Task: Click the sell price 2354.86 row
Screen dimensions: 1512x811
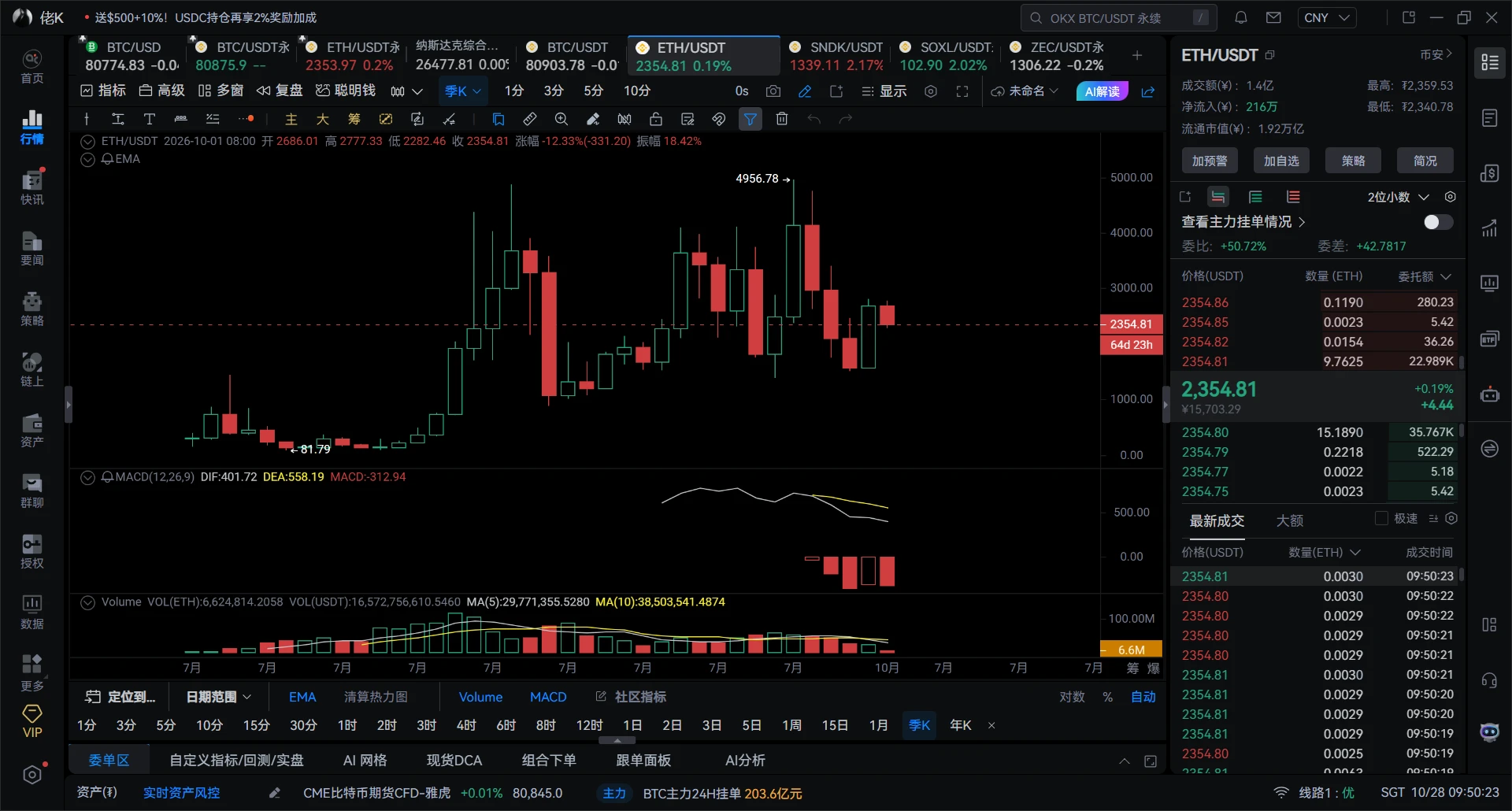Action: (x=1317, y=302)
